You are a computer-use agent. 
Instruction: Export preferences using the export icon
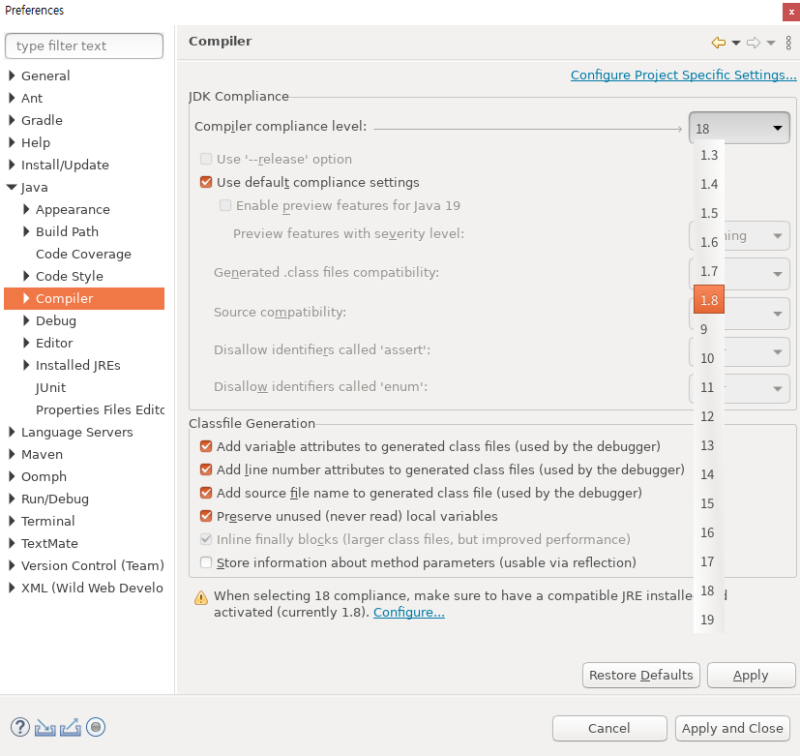click(68, 727)
